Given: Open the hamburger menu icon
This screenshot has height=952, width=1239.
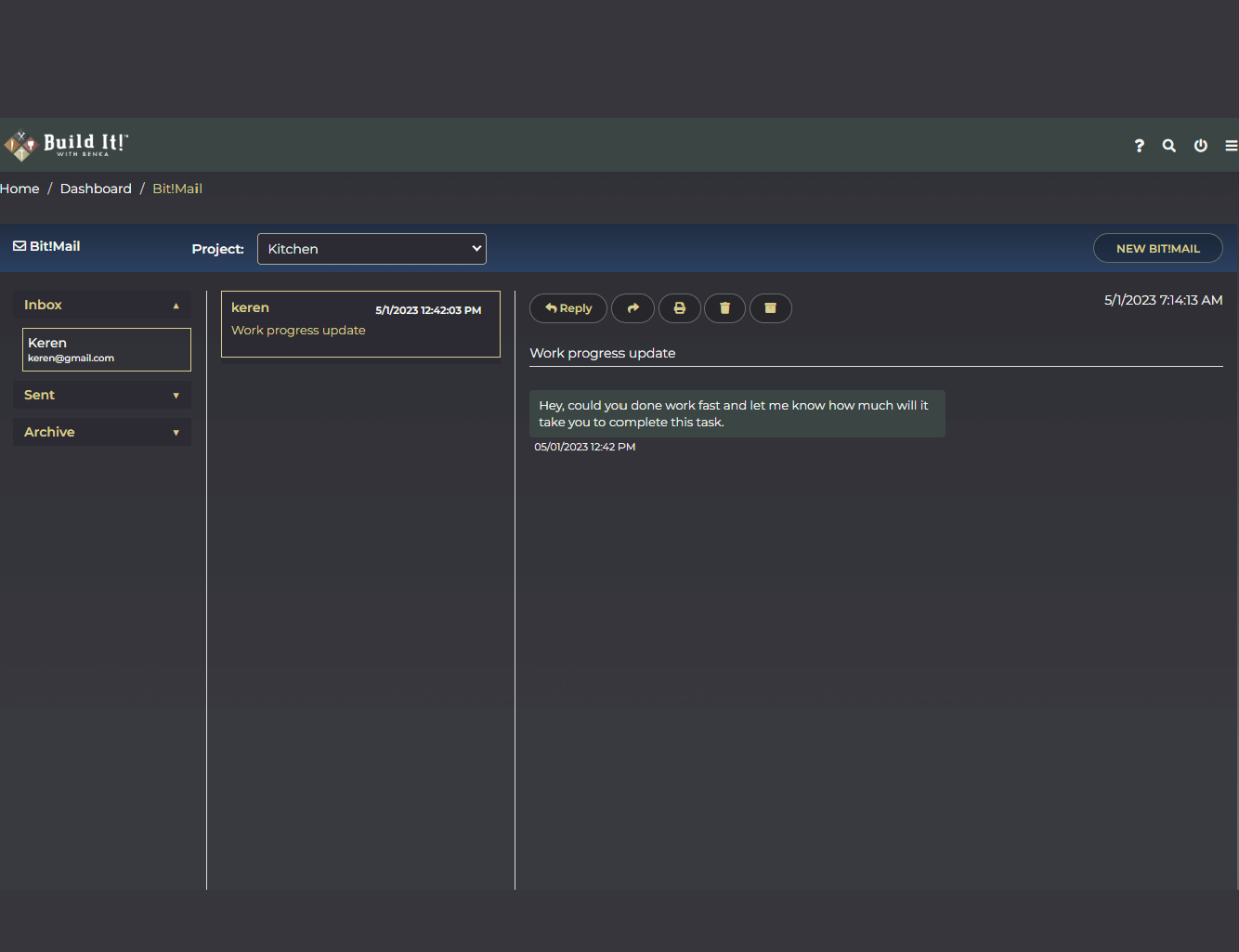Looking at the screenshot, I should coord(1231,146).
